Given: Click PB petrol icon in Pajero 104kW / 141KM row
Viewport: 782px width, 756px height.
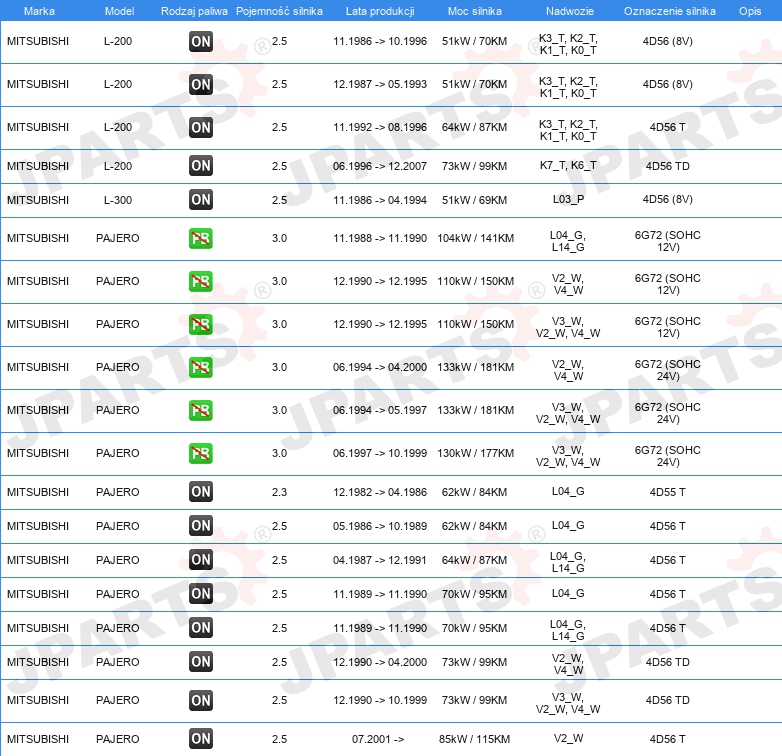Looking at the screenshot, I should click(201, 238).
